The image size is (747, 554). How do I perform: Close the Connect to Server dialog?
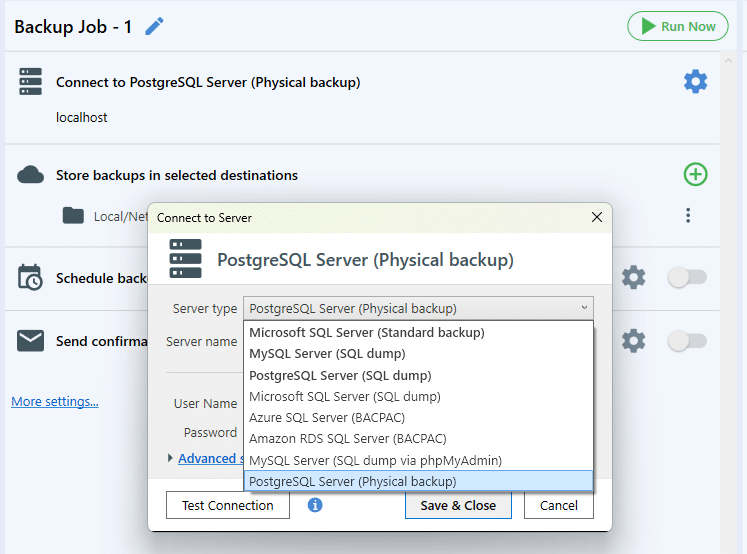[596, 217]
